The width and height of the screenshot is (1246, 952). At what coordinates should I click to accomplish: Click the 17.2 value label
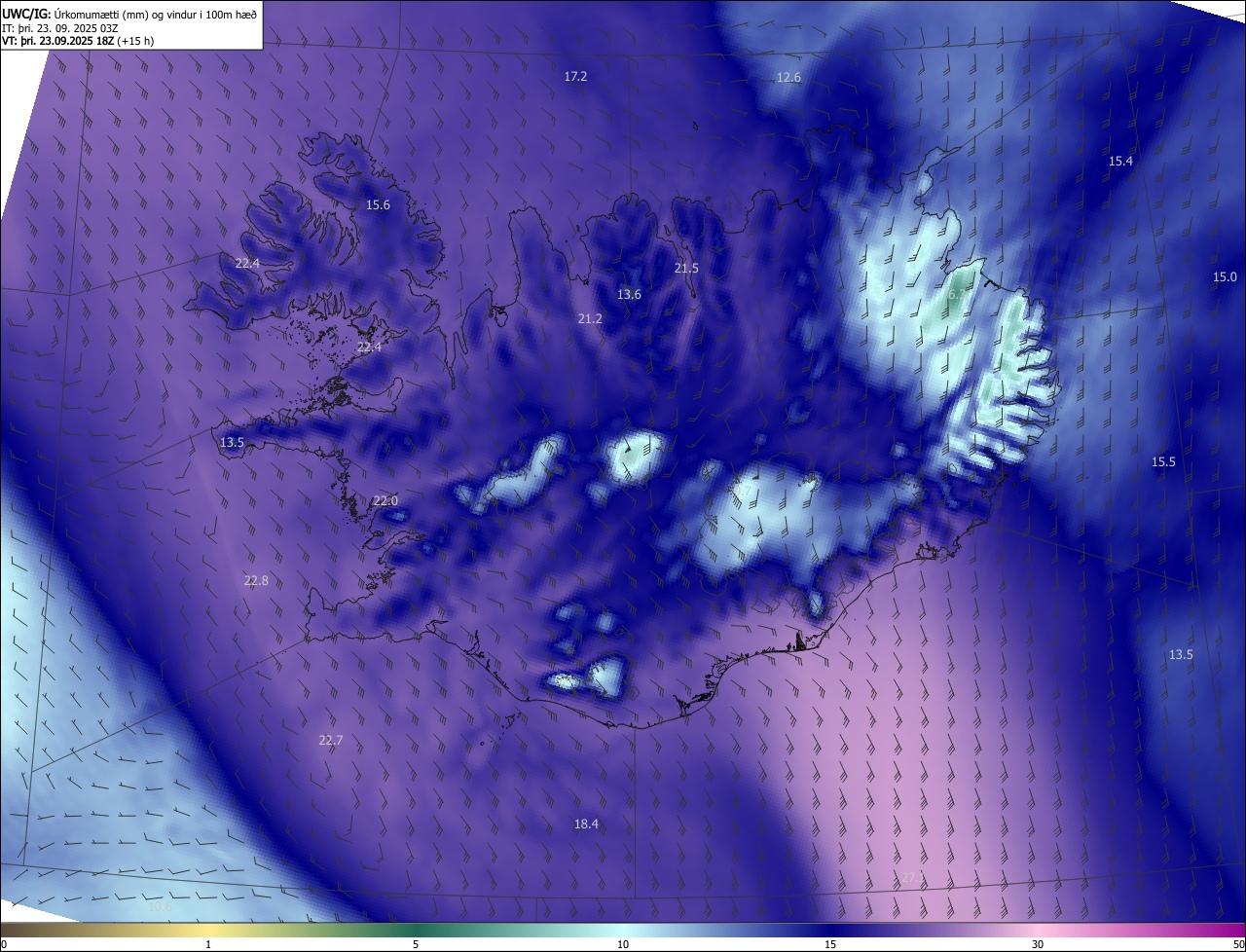(x=576, y=76)
